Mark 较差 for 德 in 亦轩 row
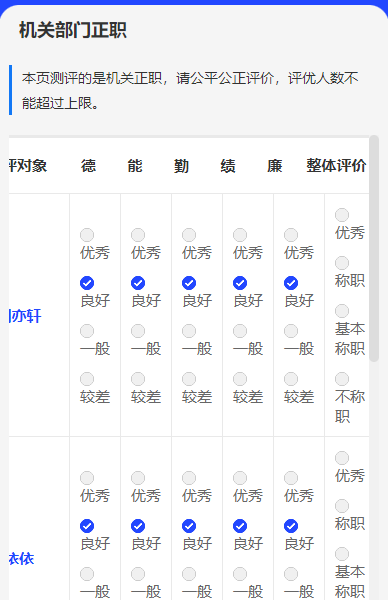 tap(87, 379)
